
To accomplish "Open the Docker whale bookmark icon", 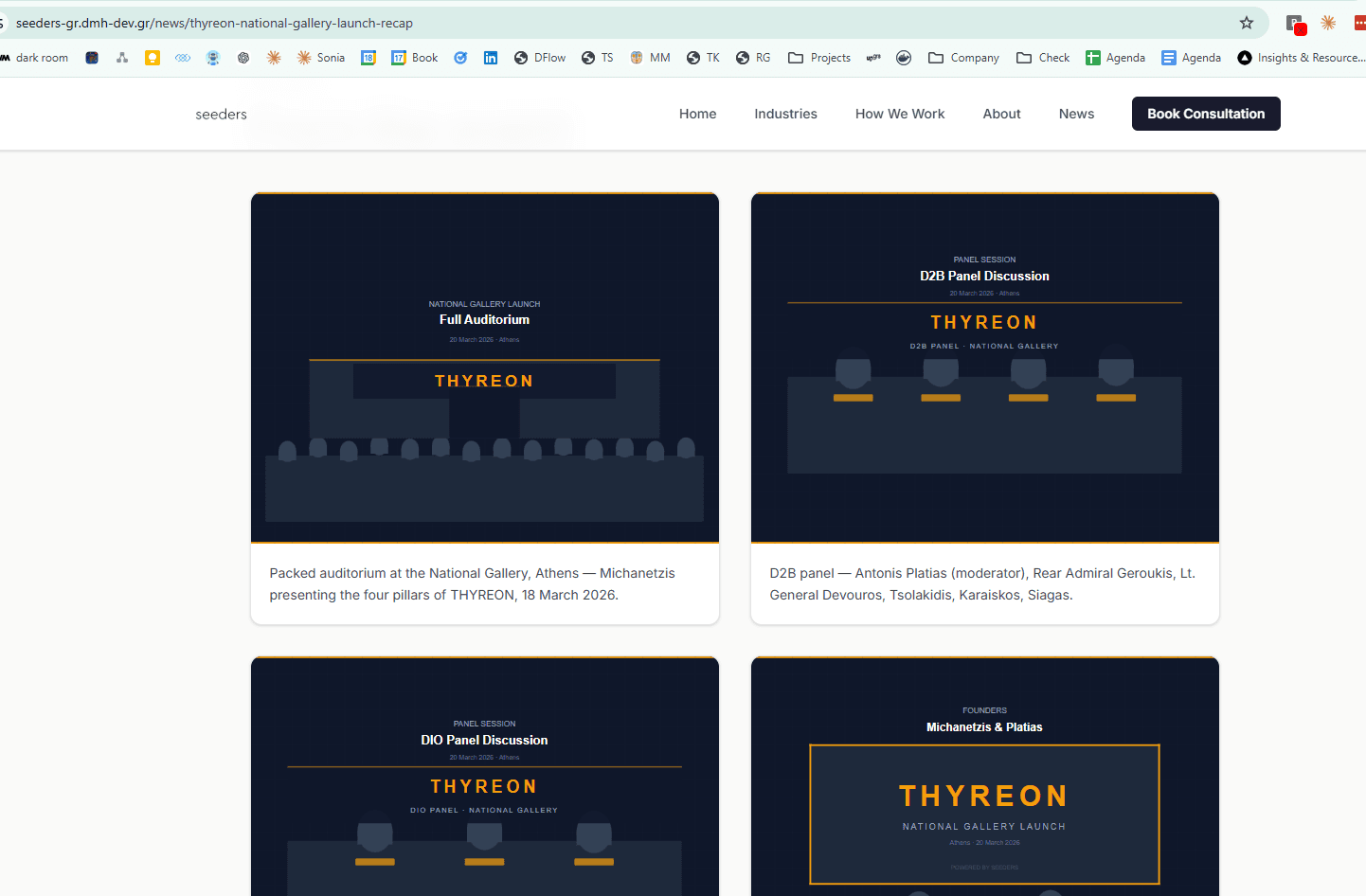I will pos(904,58).
